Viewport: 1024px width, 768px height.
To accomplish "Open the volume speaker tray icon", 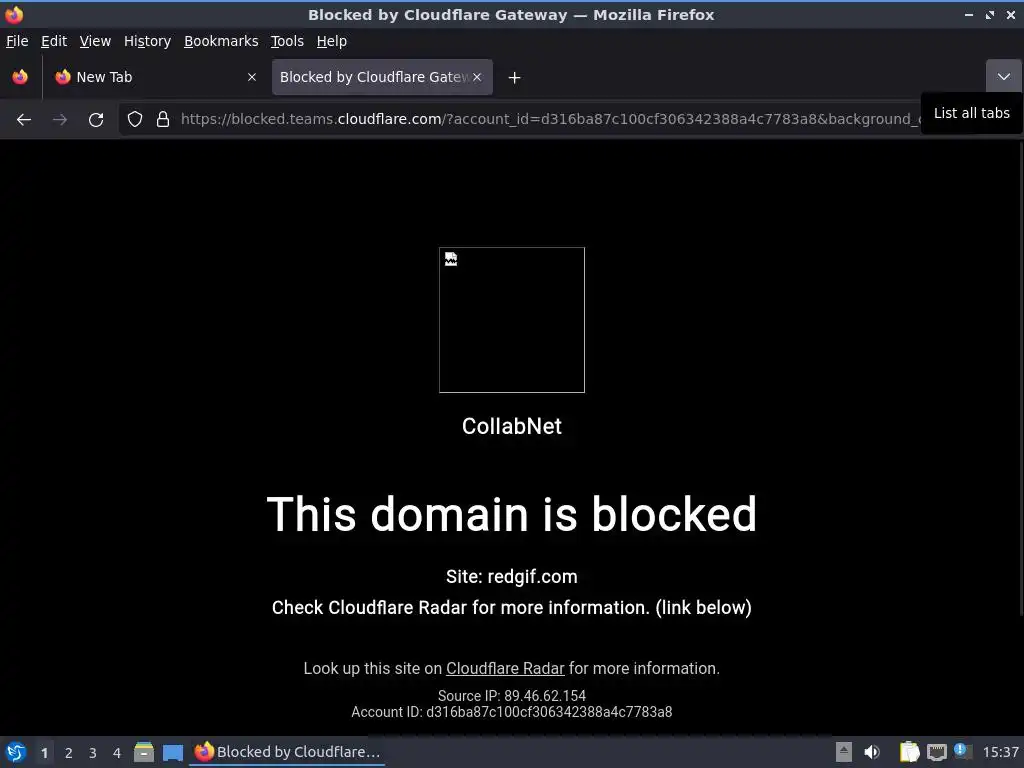I will [x=872, y=752].
